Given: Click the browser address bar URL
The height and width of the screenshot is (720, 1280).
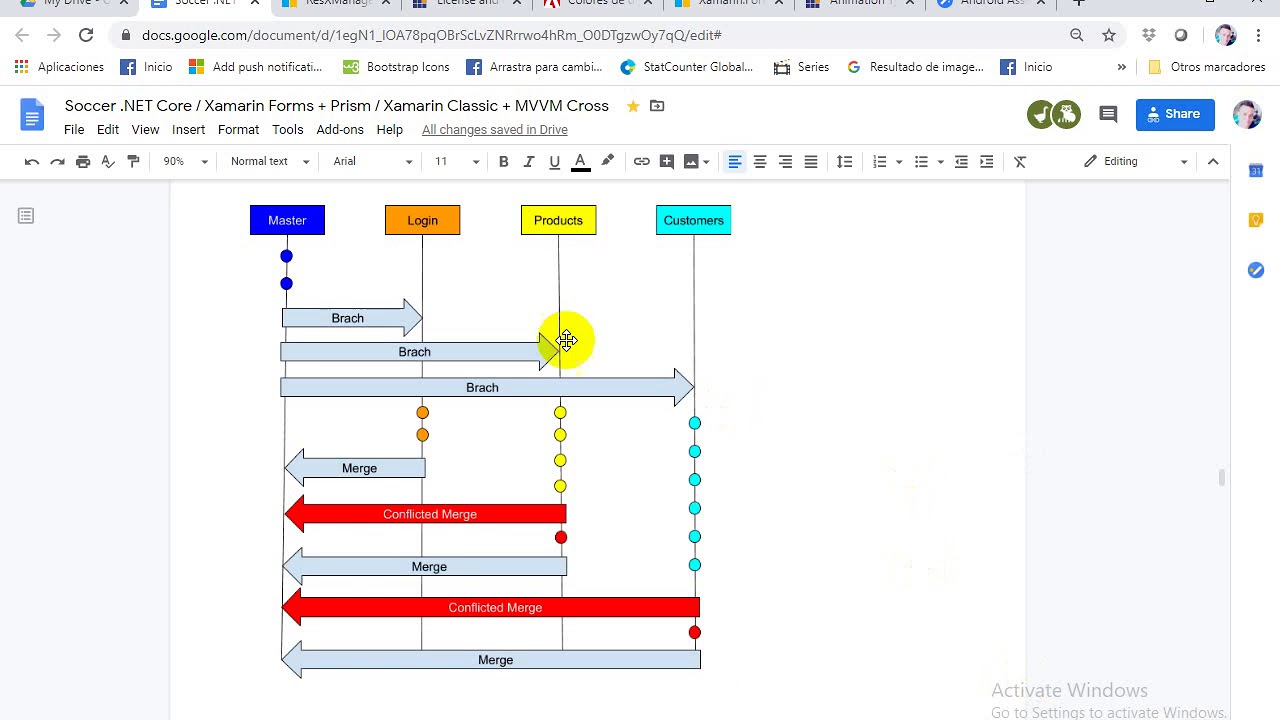Looking at the screenshot, I should point(432,35).
